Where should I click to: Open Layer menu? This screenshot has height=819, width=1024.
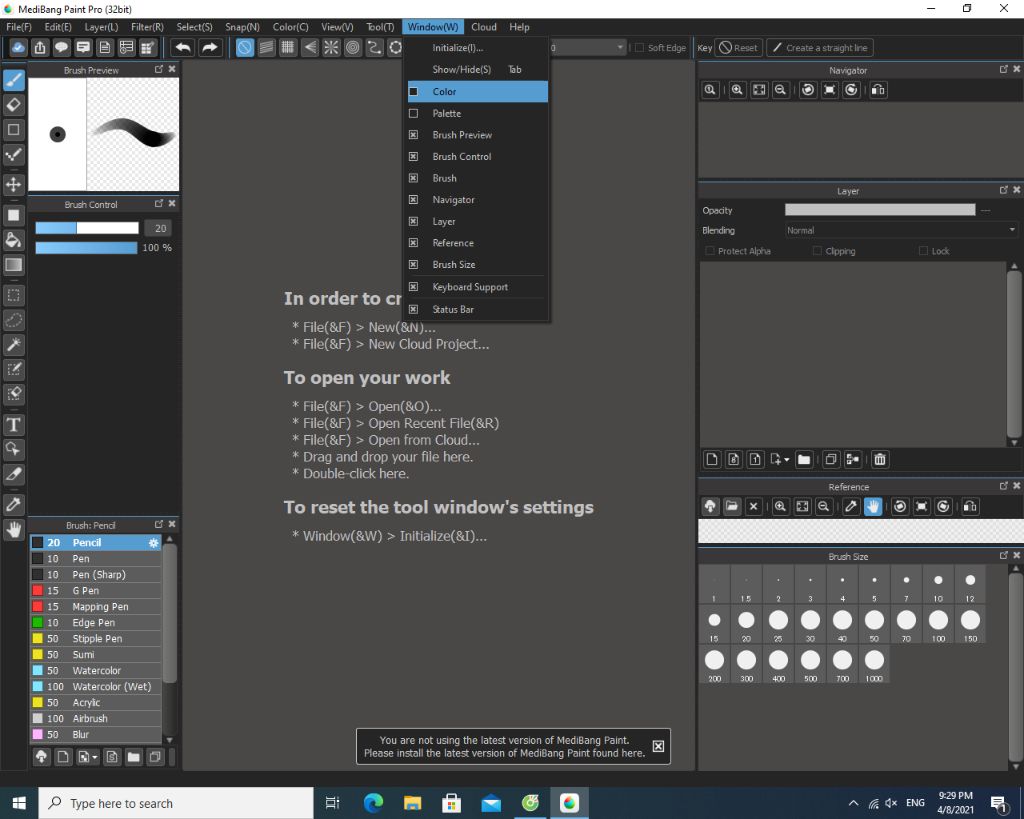101,27
